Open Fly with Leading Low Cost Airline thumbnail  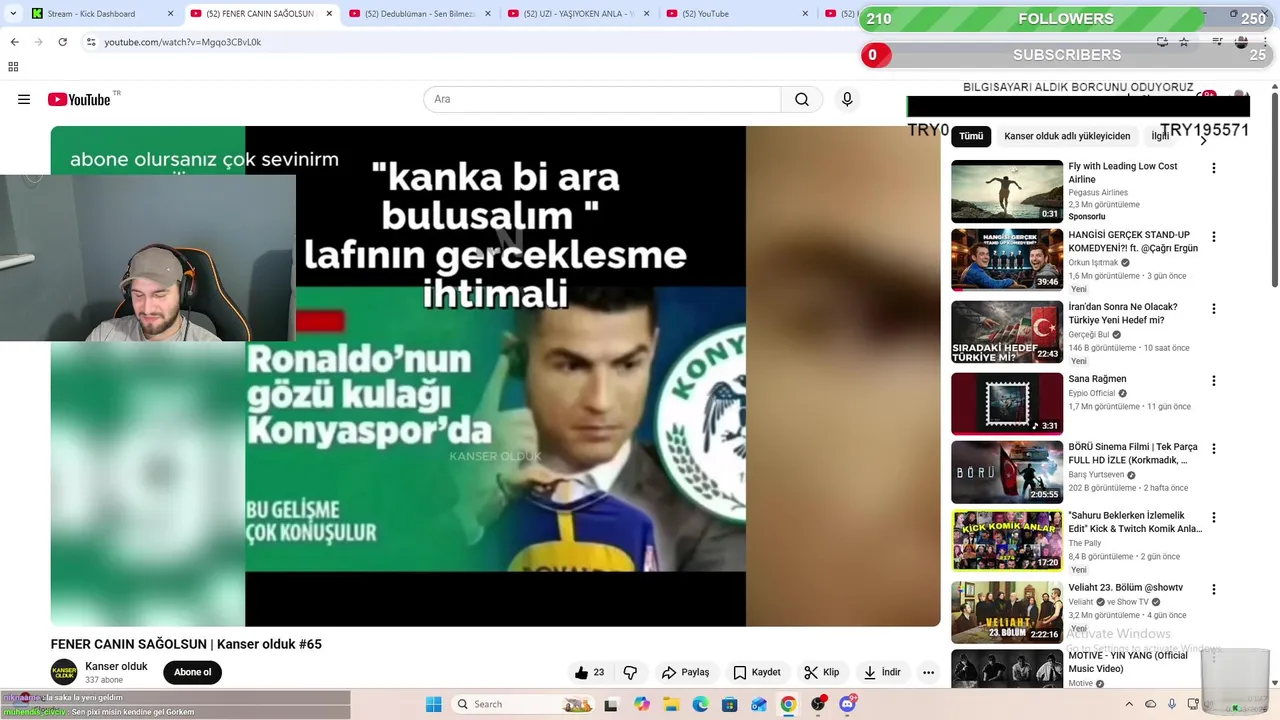(1007, 191)
